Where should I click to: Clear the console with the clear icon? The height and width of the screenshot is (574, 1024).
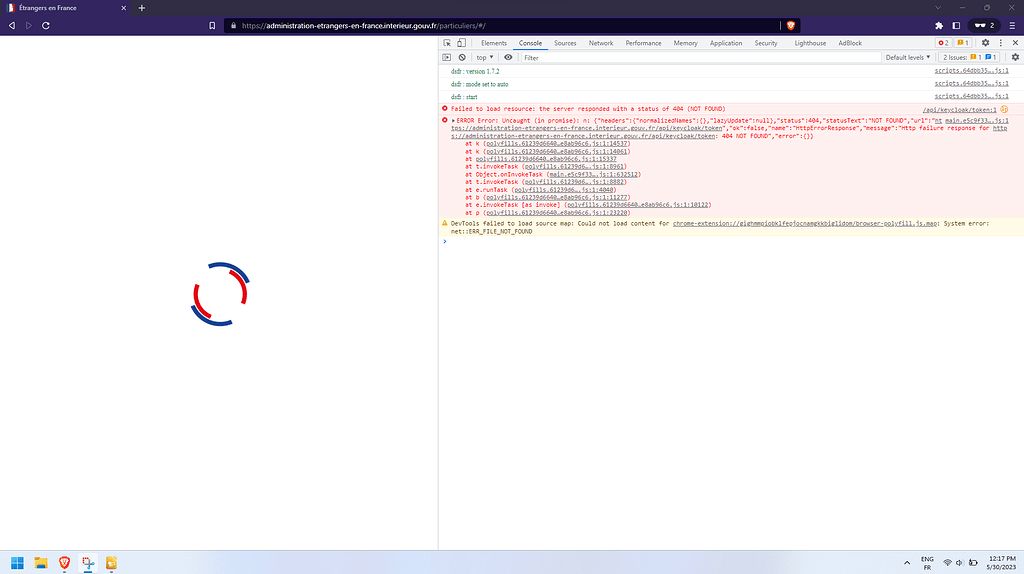(x=462, y=58)
